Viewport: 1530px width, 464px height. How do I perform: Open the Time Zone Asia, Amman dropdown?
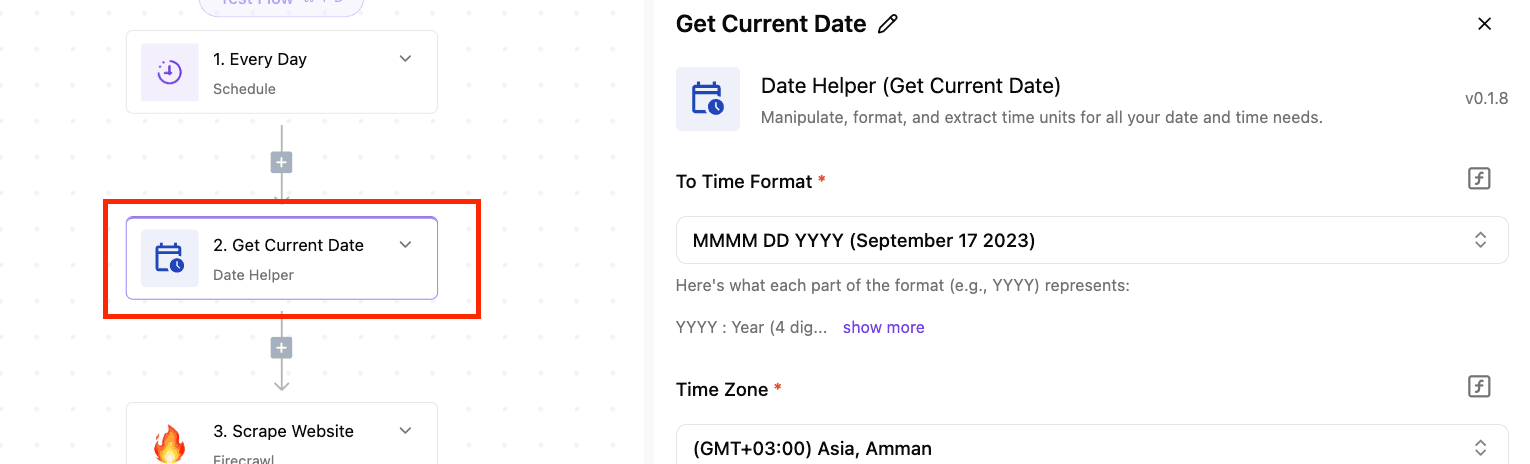click(1092, 445)
